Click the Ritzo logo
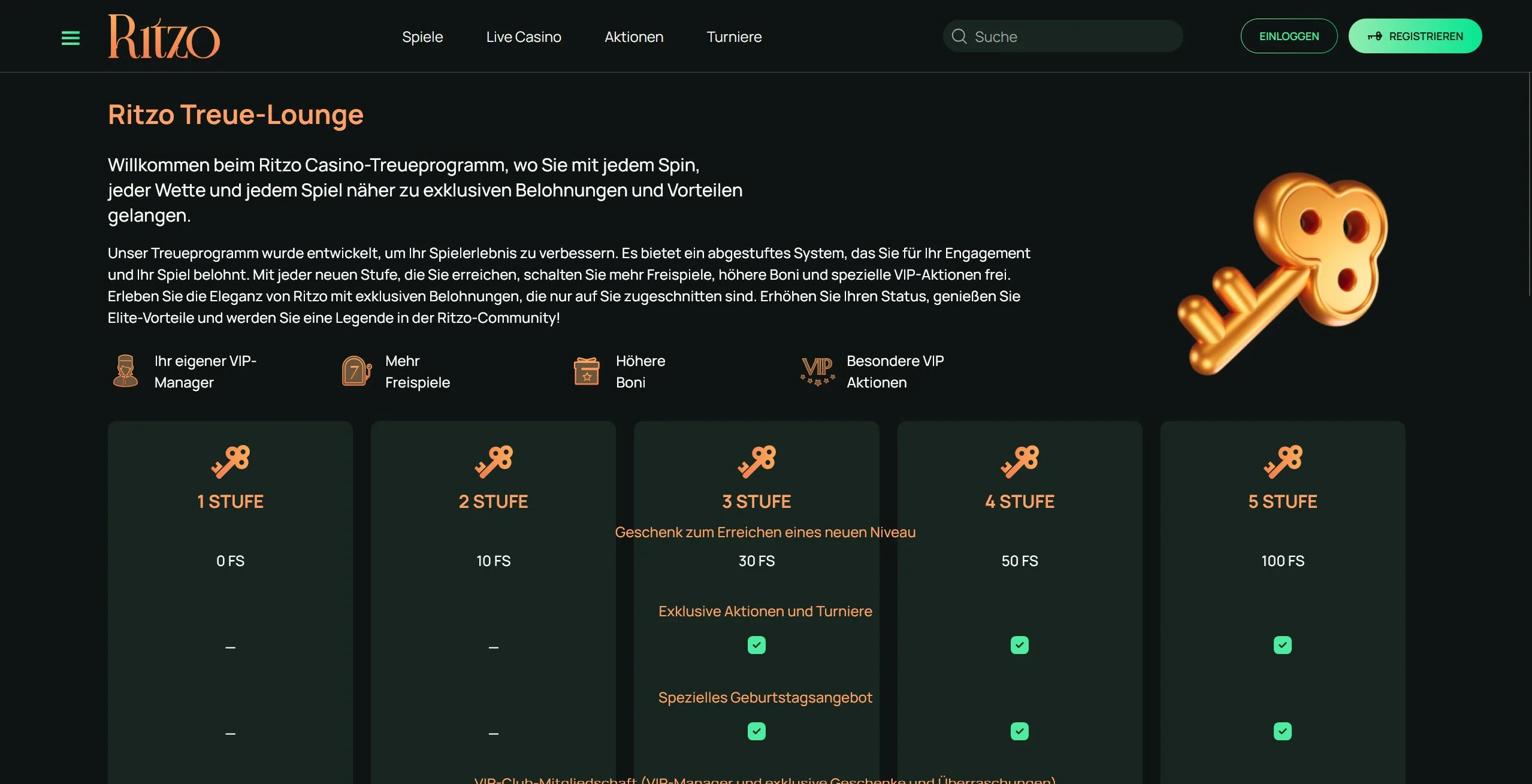The image size is (1532, 784). 164,37
